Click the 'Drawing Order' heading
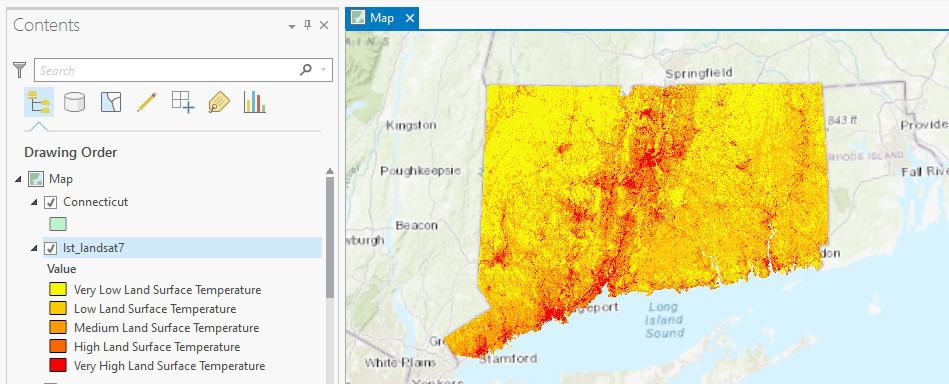Viewport: 949px width, 384px height. pos(71,152)
